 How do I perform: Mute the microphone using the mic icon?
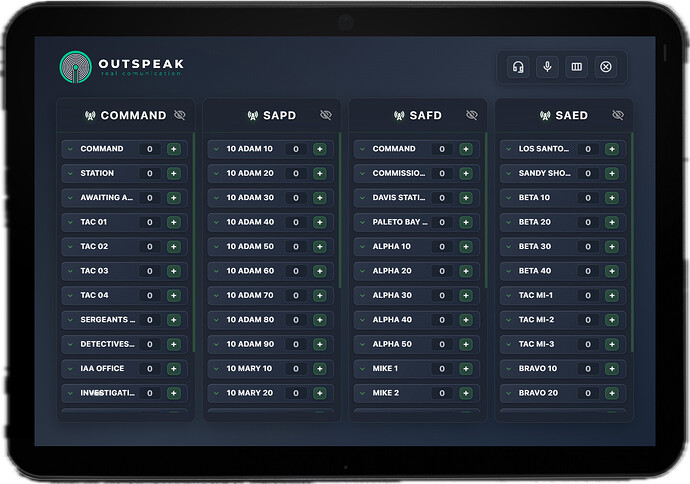coord(547,67)
